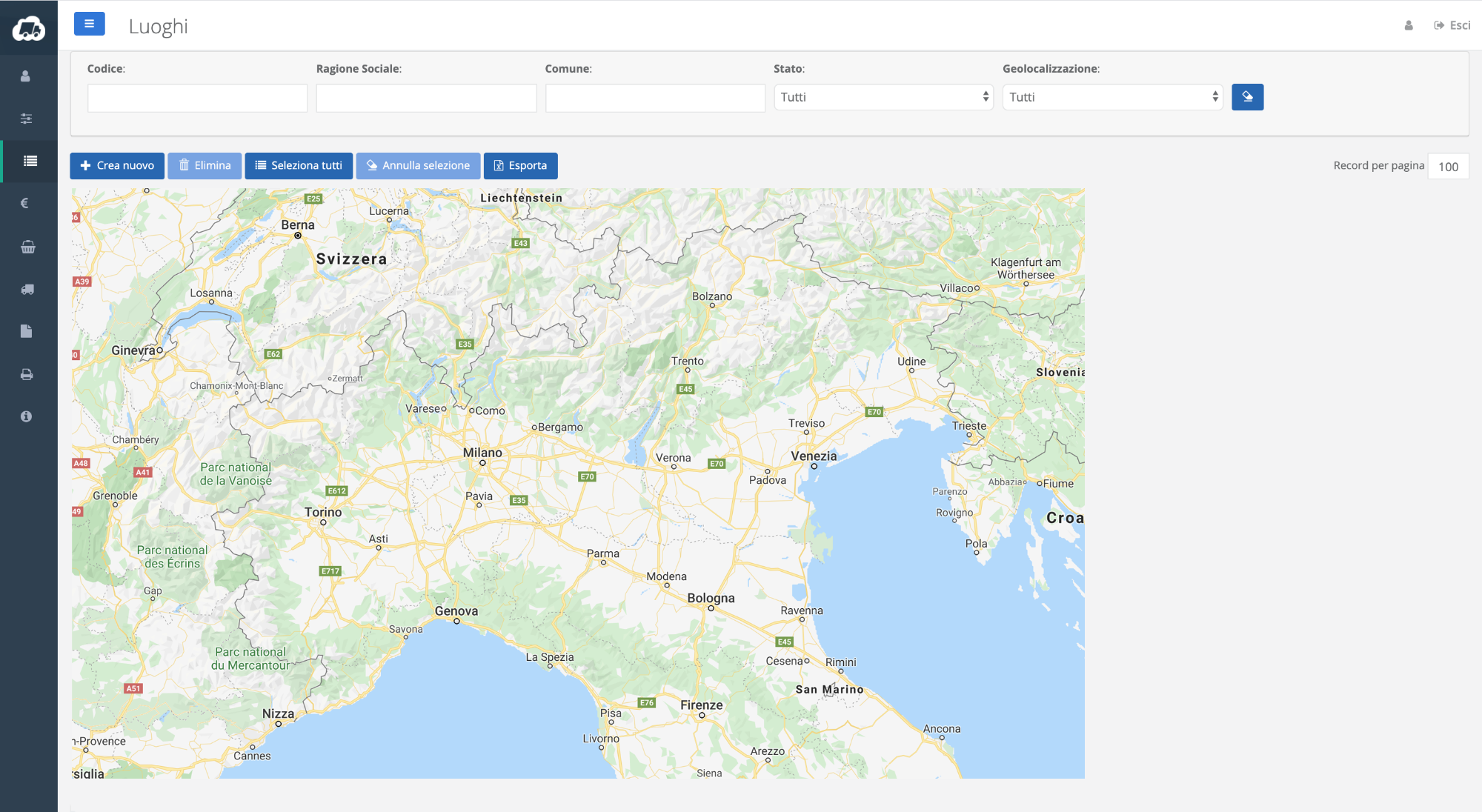Focus the Ragione Sociale input field

coord(426,98)
